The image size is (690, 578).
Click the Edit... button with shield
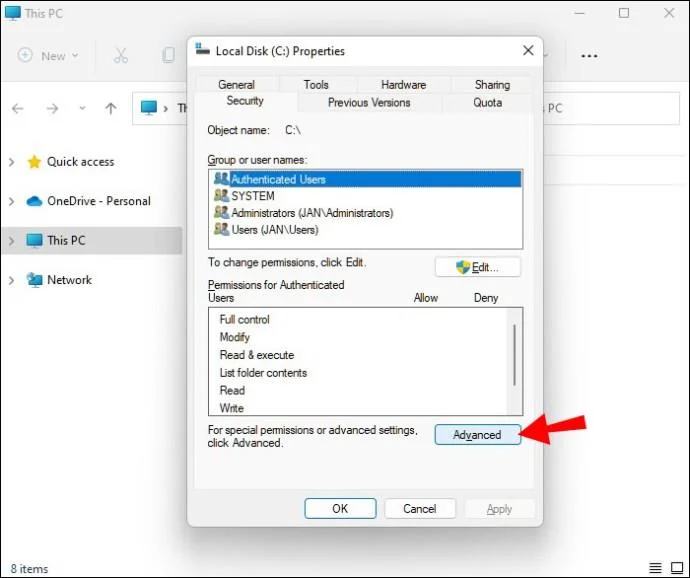477,267
